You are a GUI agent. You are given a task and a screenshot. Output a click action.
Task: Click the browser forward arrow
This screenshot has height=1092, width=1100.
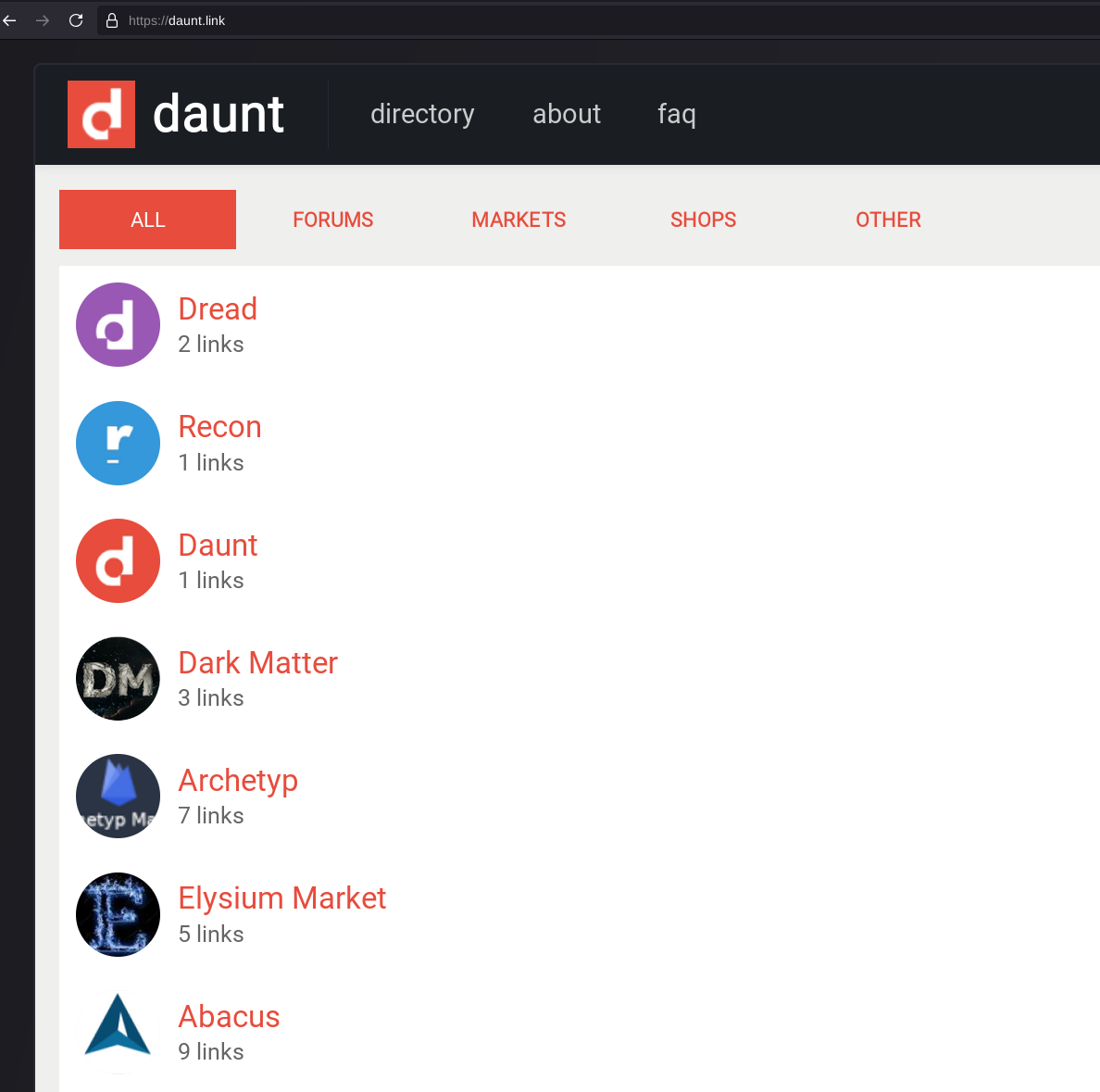point(43,20)
